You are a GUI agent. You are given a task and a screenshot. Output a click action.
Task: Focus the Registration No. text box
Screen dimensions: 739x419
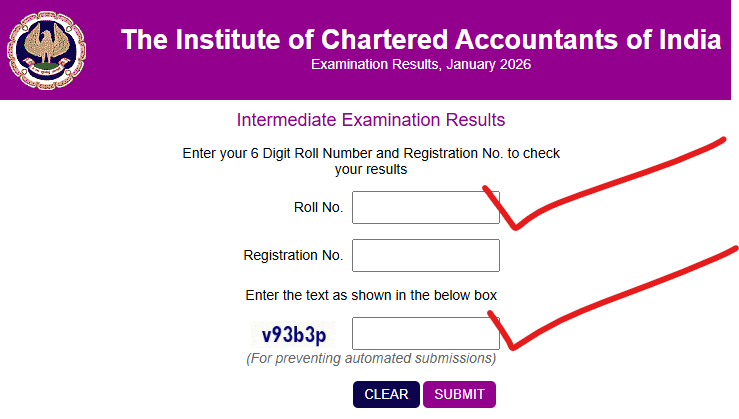point(425,255)
